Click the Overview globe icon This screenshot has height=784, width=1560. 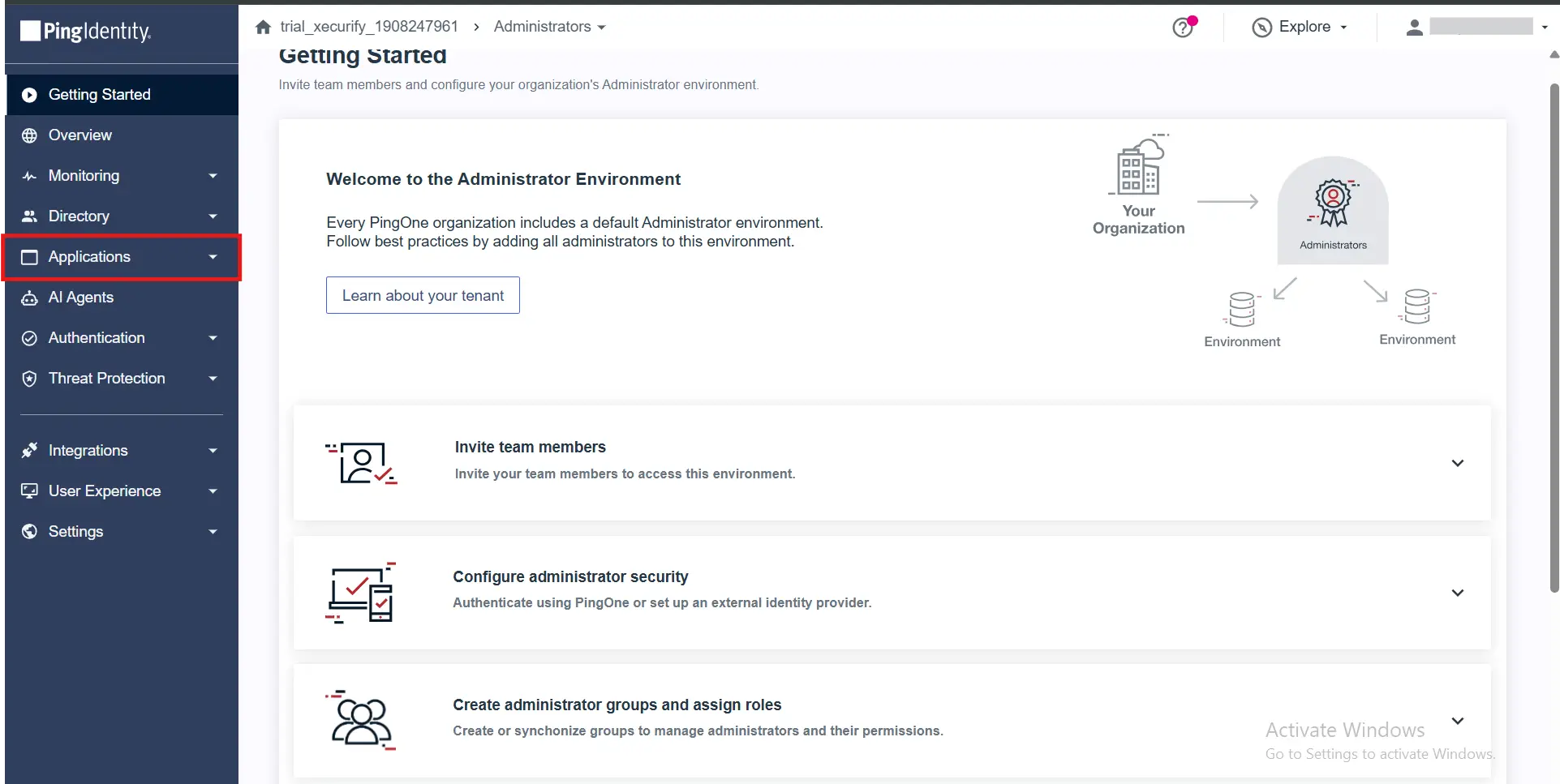(29, 135)
